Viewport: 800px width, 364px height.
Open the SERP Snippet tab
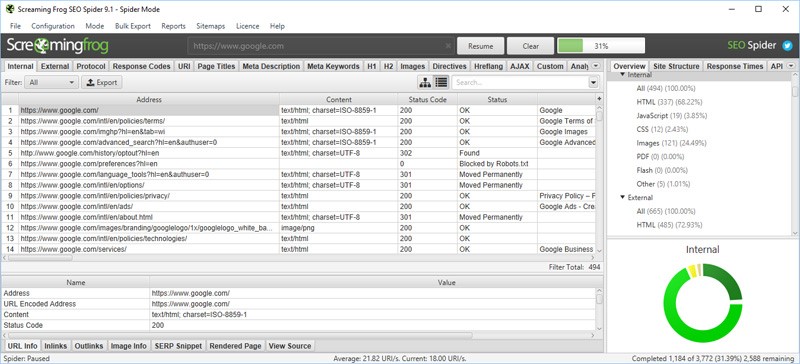tap(178, 346)
